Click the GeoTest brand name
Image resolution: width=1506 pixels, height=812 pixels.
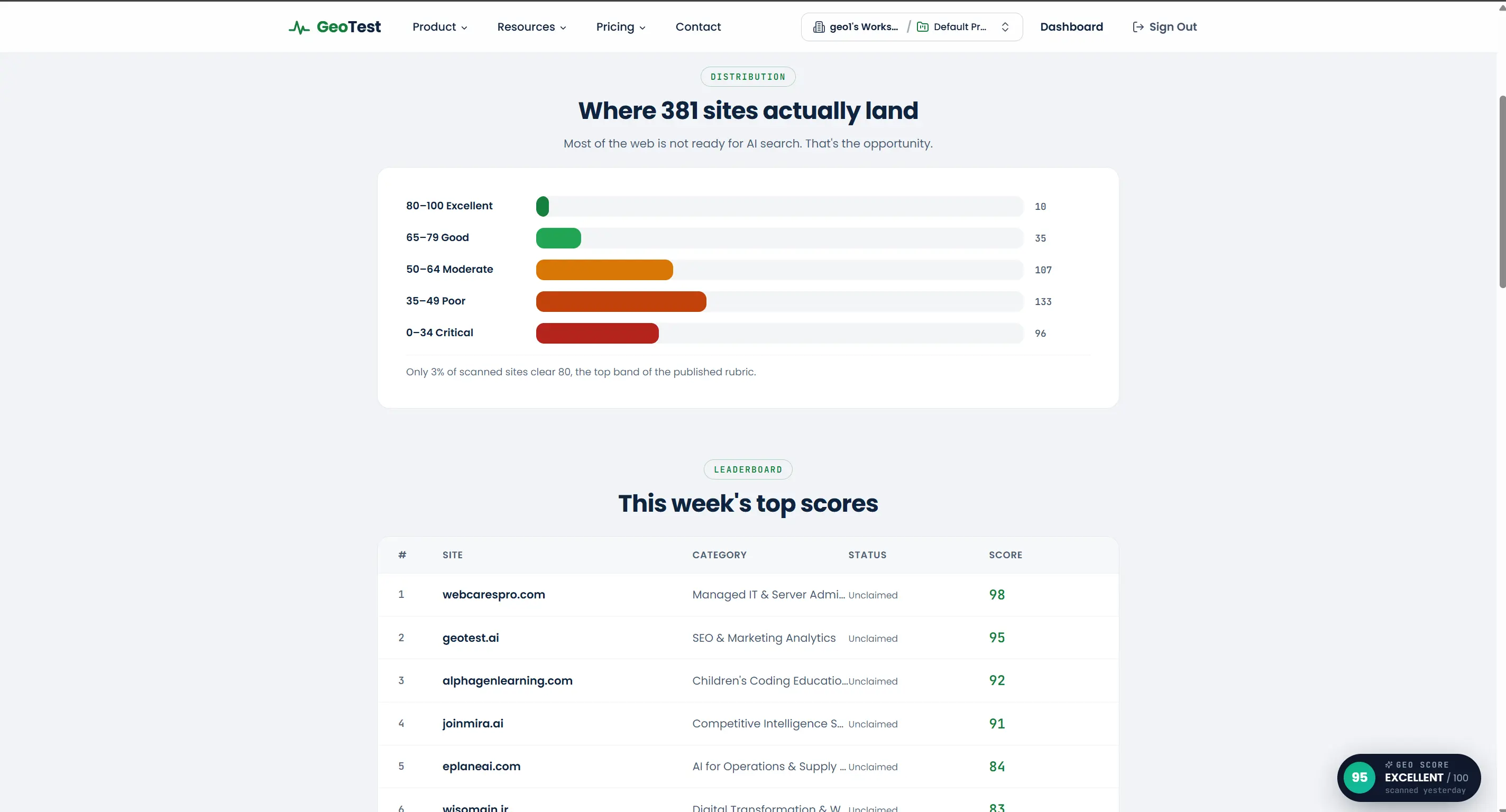(348, 27)
